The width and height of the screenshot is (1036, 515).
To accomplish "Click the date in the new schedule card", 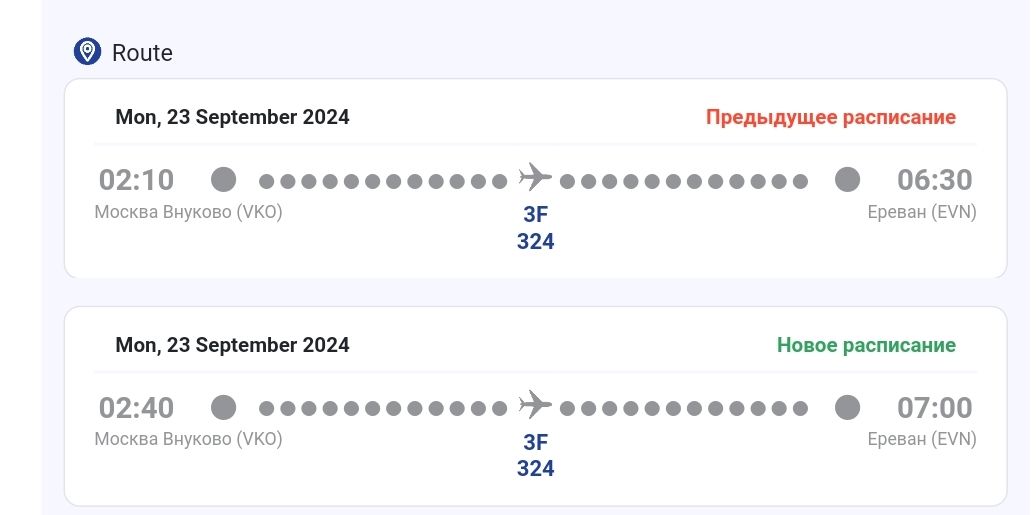I will (232, 345).
